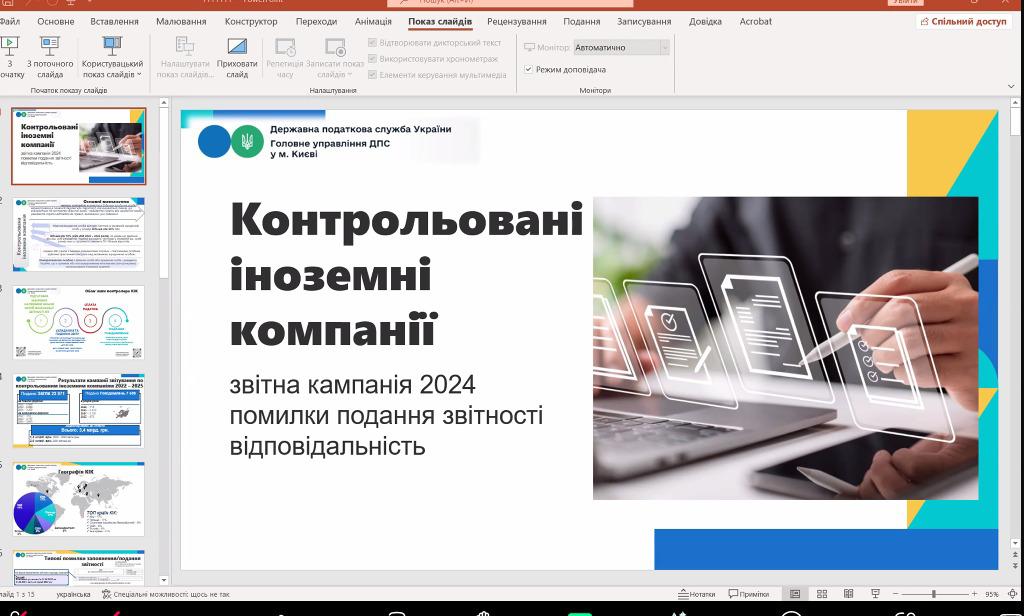Click the українська language indicator in status bar

click(x=73, y=594)
